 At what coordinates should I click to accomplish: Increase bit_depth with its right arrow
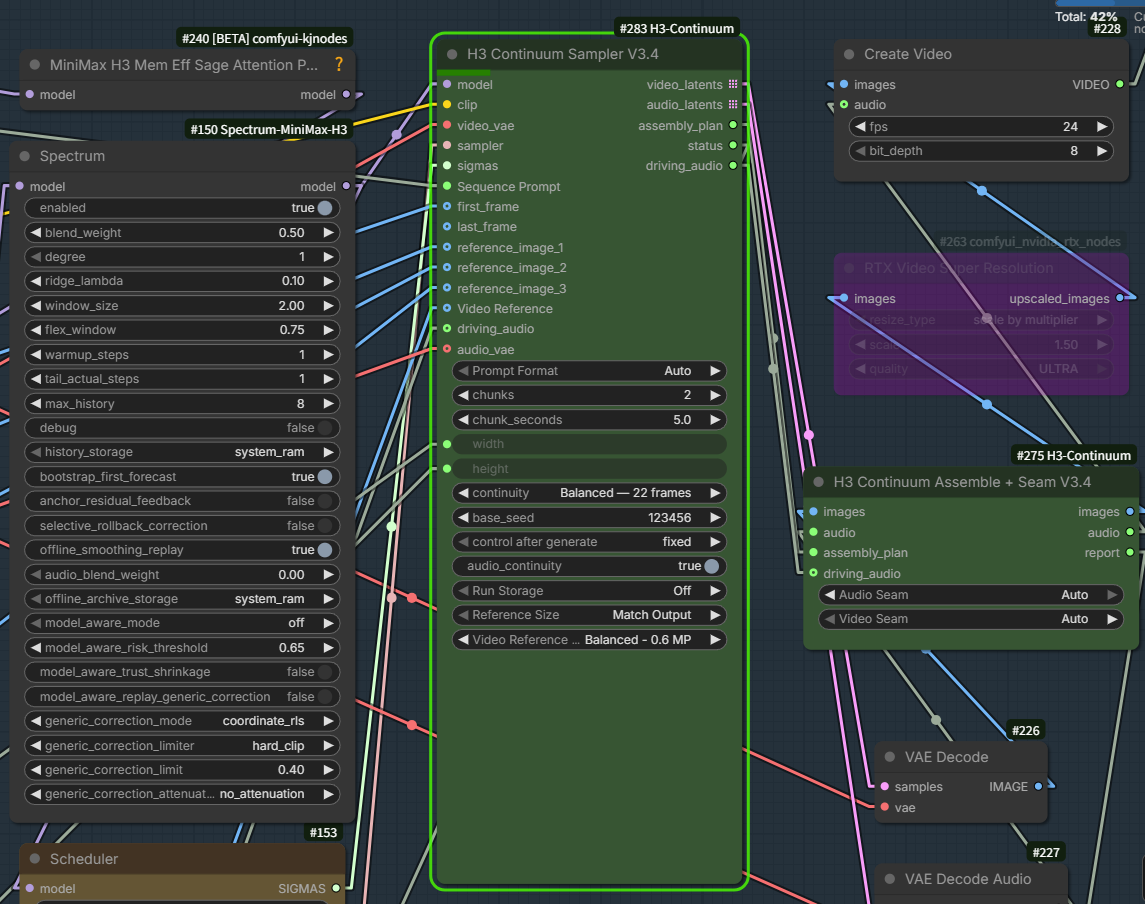[1102, 151]
